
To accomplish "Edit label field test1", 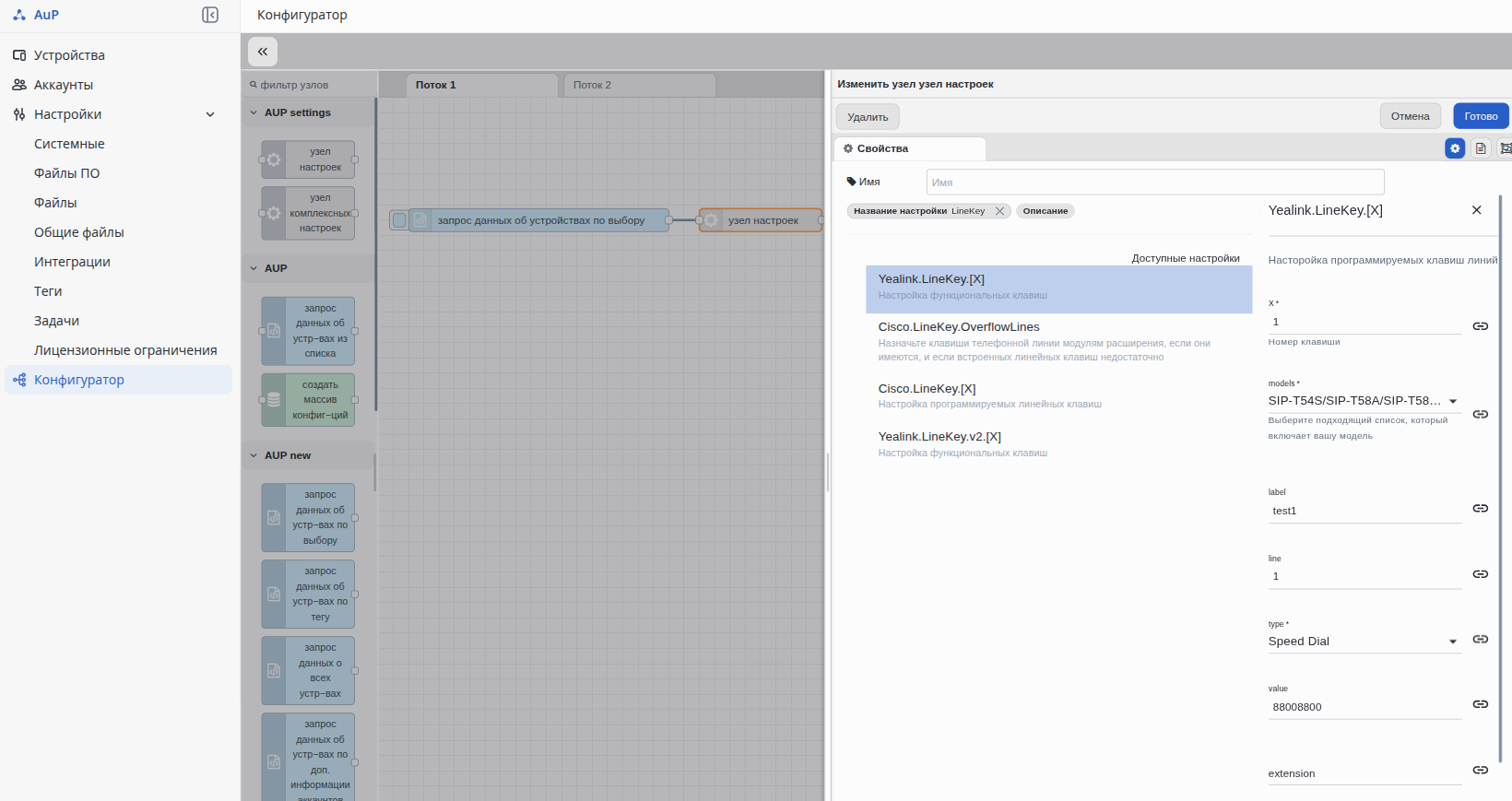I will pyautogui.click(x=1364, y=511).
